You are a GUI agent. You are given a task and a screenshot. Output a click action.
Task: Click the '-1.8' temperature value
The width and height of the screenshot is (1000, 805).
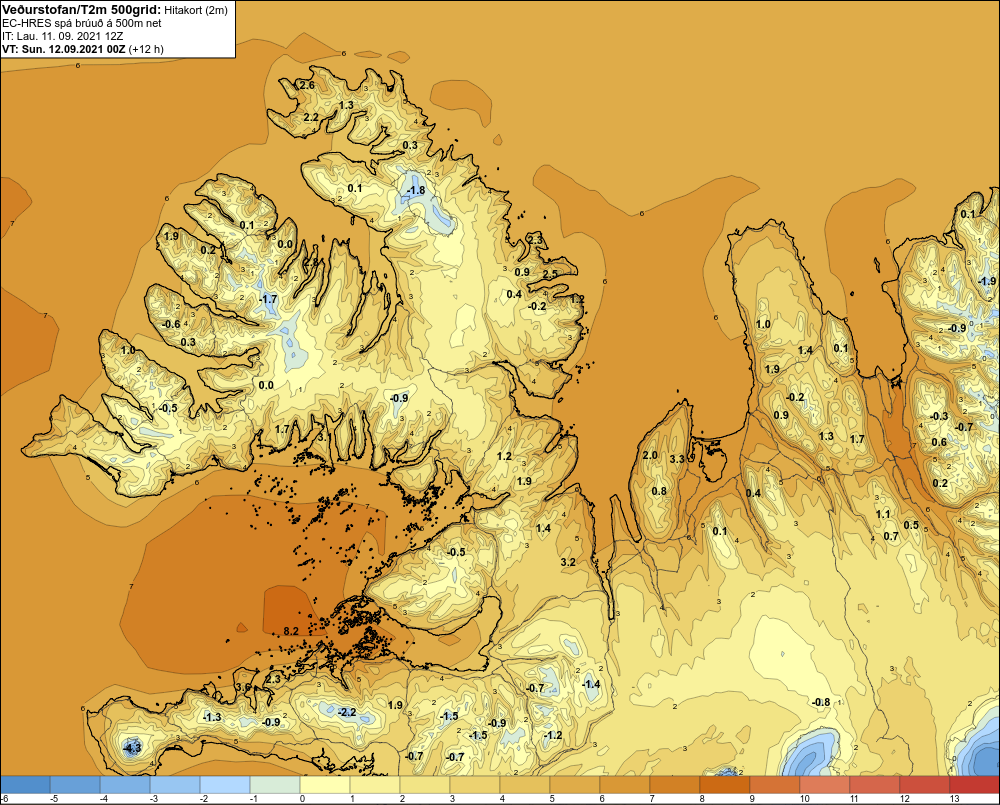click(x=416, y=190)
